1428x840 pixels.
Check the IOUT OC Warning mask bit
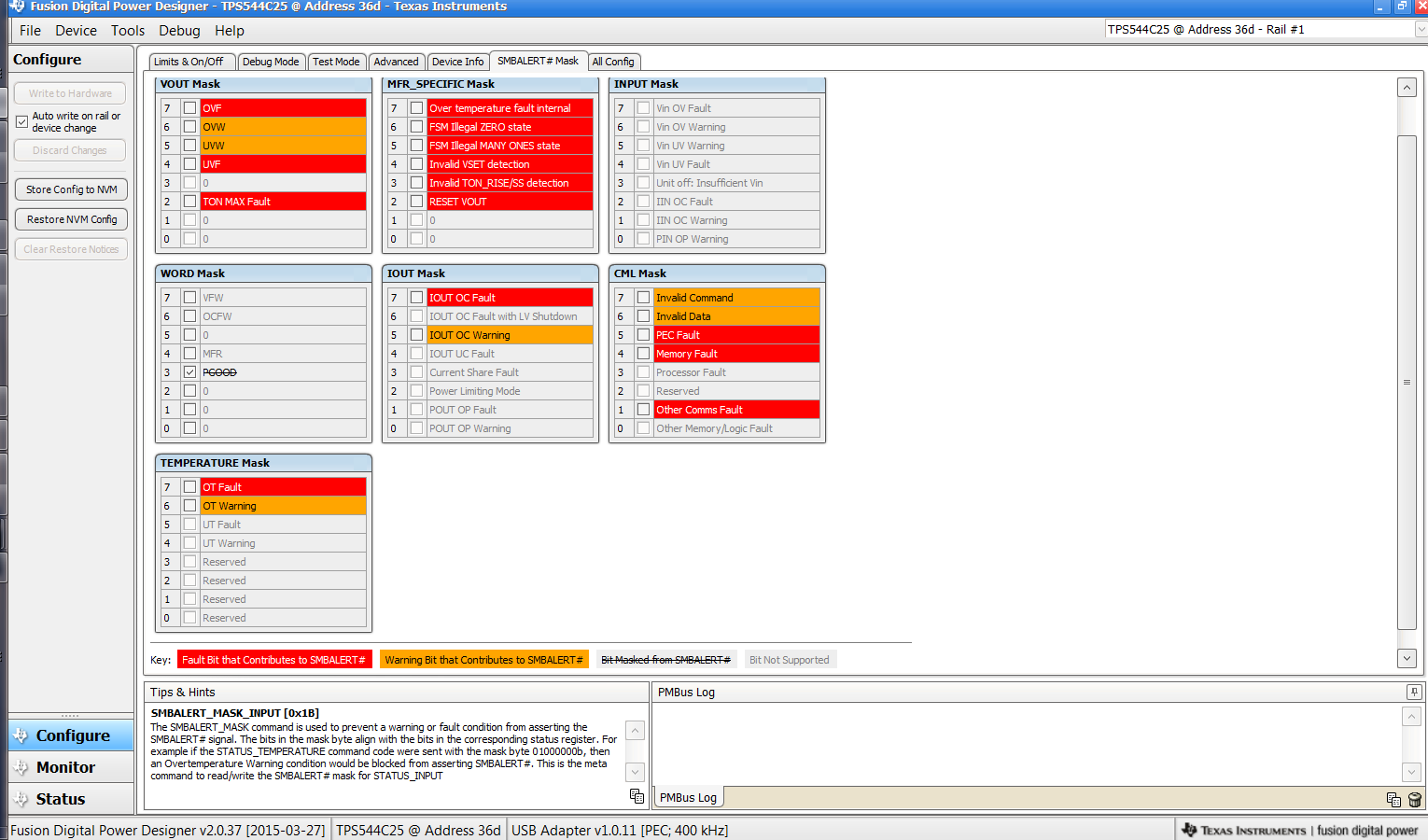click(416, 334)
